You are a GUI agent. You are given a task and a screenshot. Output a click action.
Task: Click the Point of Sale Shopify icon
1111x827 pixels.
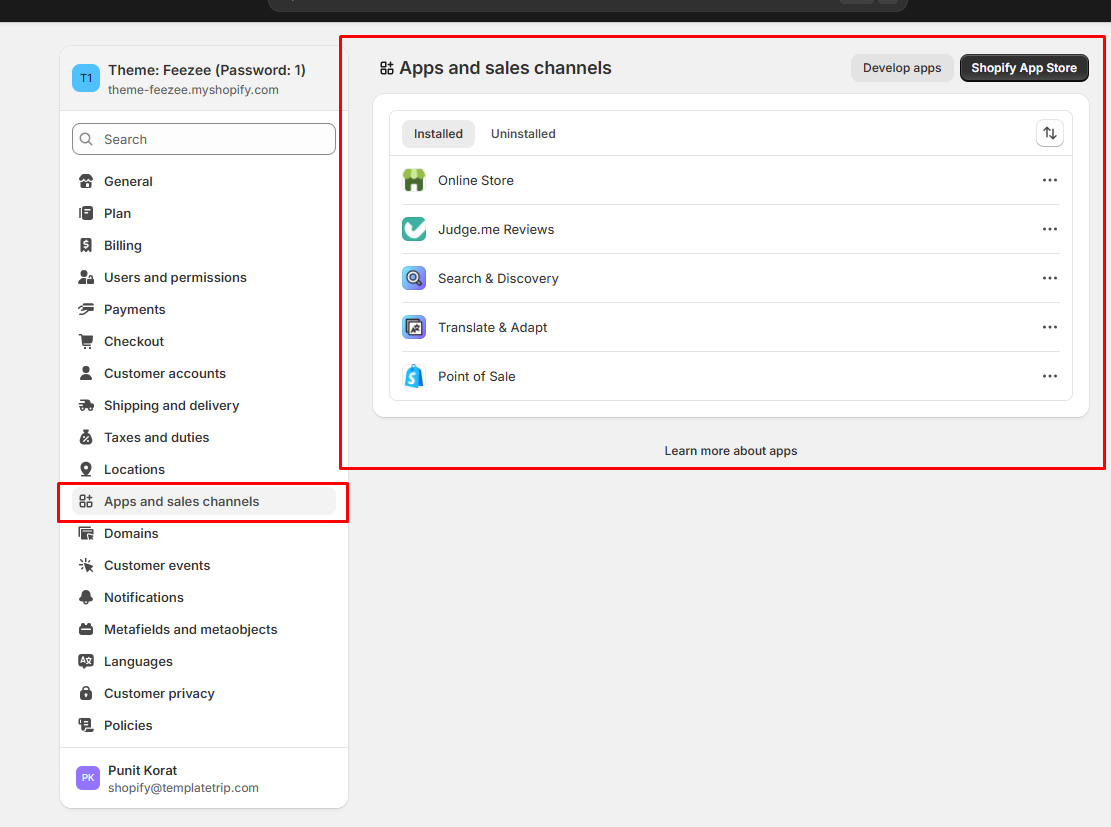point(414,376)
